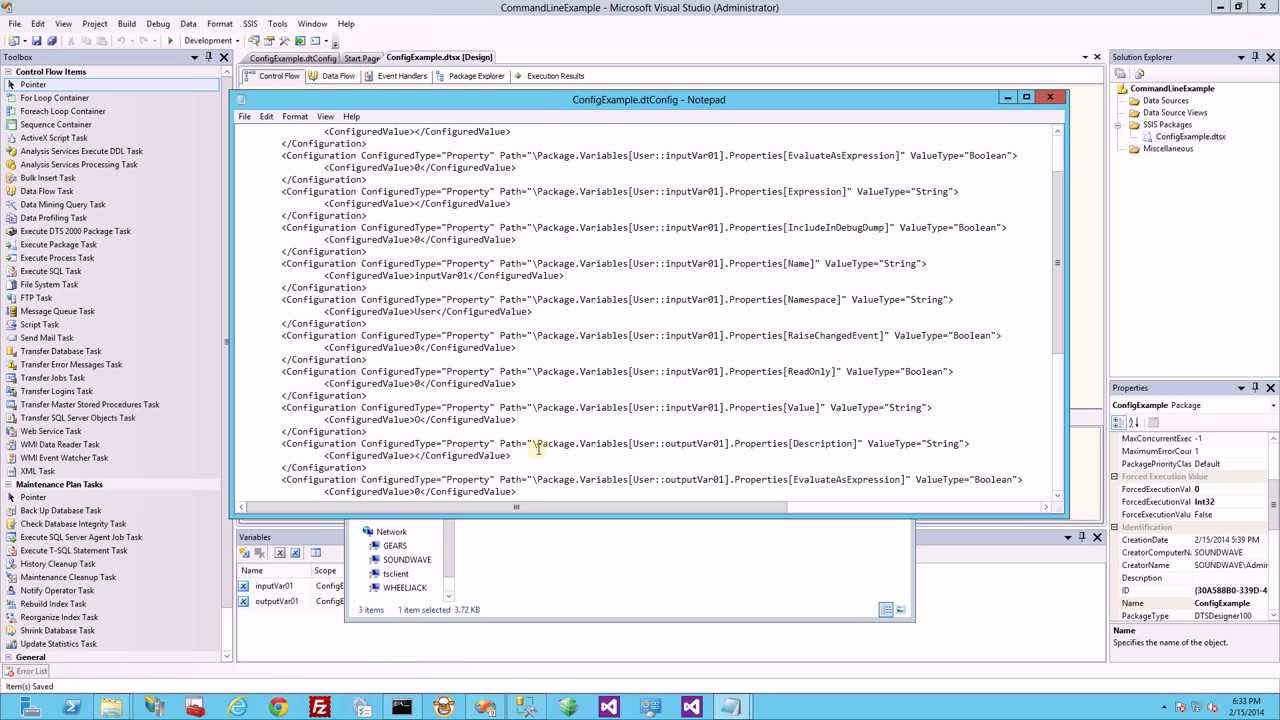This screenshot has width=1280, height=720.
Task: Select the Execute SQL Task
Action: coord(110,271)
